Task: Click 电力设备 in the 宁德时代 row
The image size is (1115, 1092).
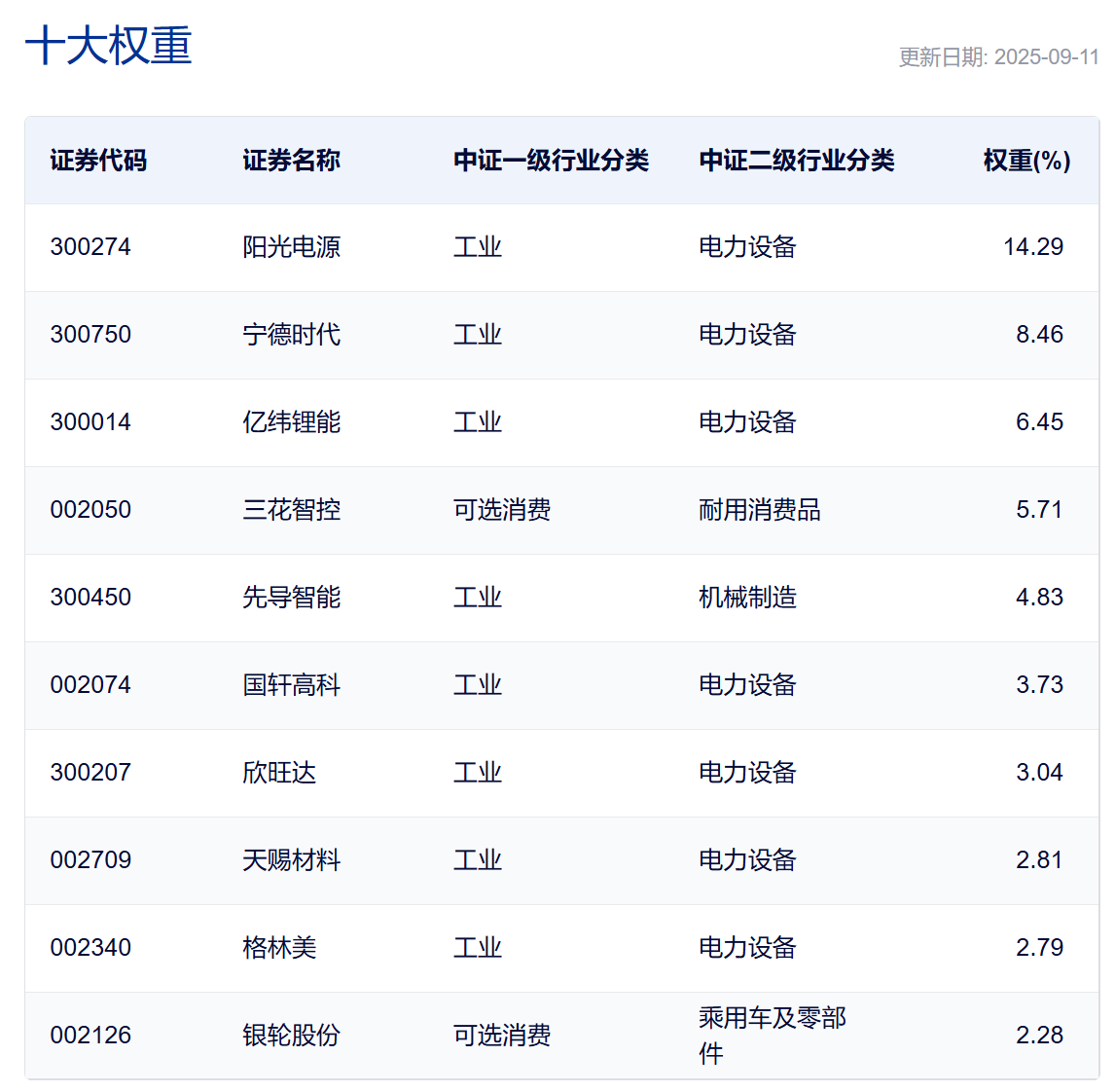Action: tap(747, 335)
